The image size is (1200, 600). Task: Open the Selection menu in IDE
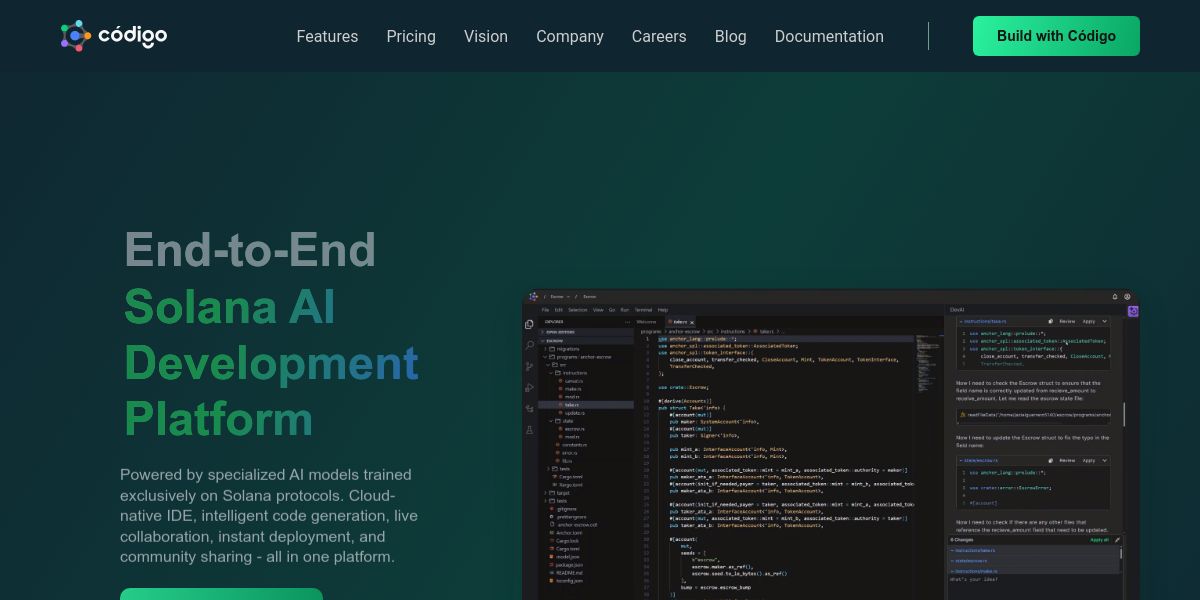pos(577,310)
